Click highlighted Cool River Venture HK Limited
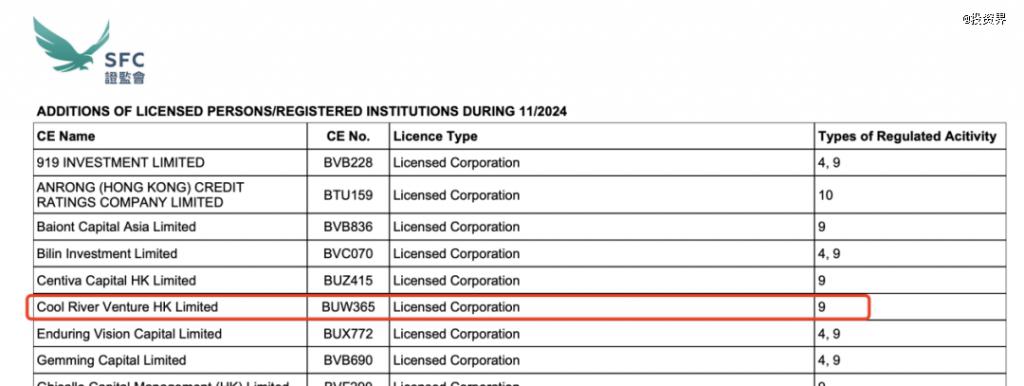 pos(127,307)
